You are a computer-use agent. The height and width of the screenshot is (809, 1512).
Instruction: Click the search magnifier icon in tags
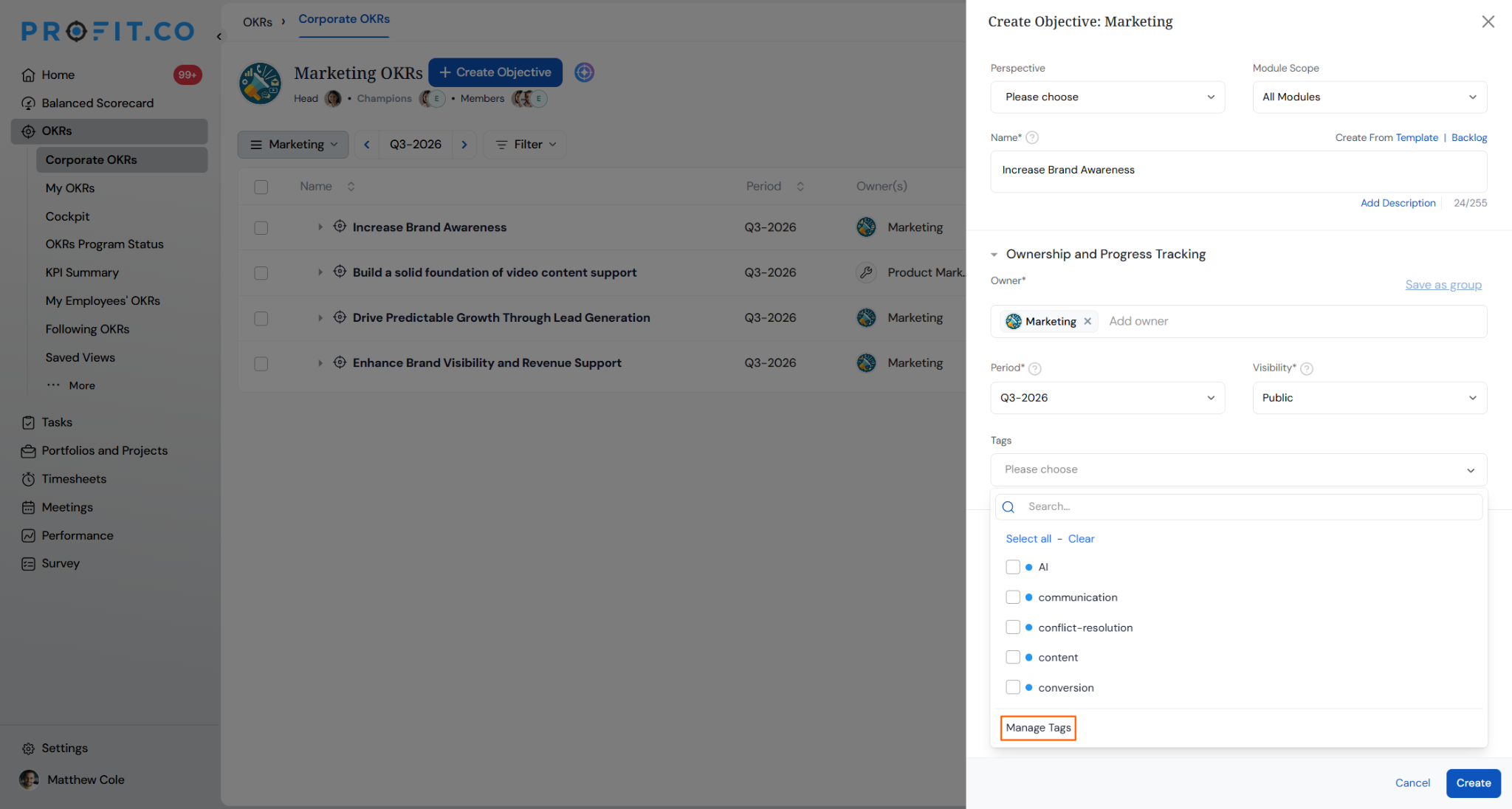[x=1008, y=507]
